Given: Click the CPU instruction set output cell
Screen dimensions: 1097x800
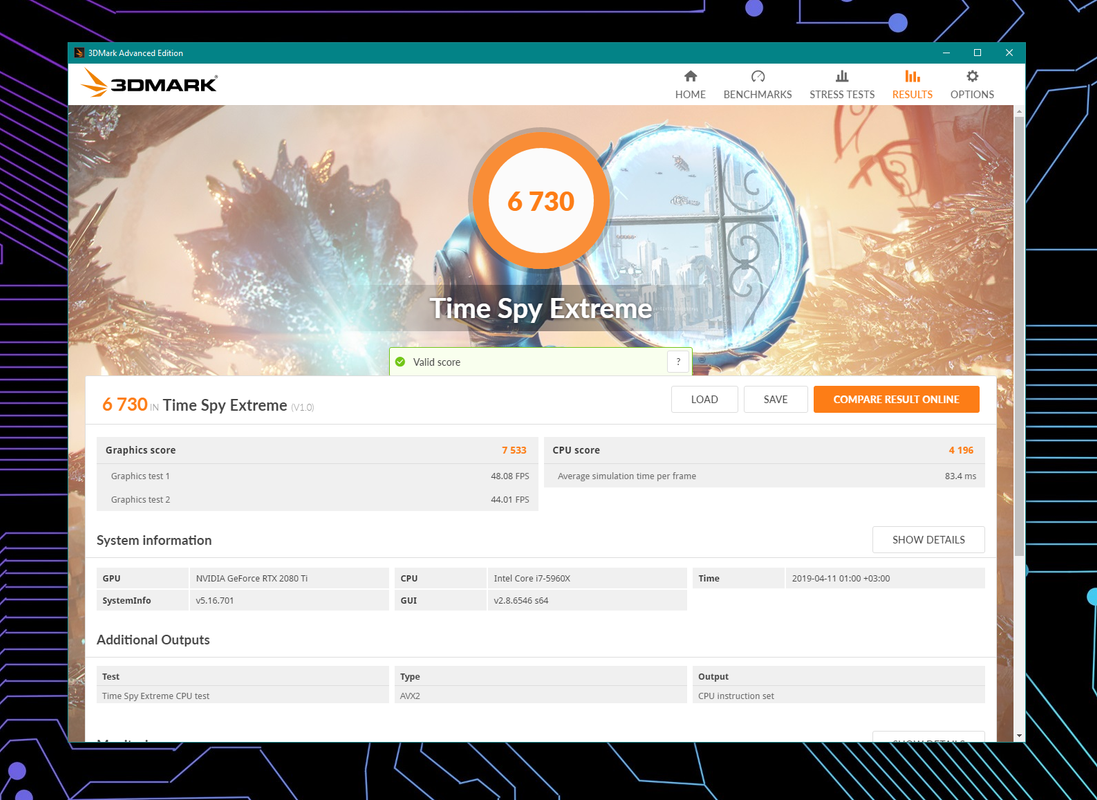Looking at the screenshot, I should point(839,696).
